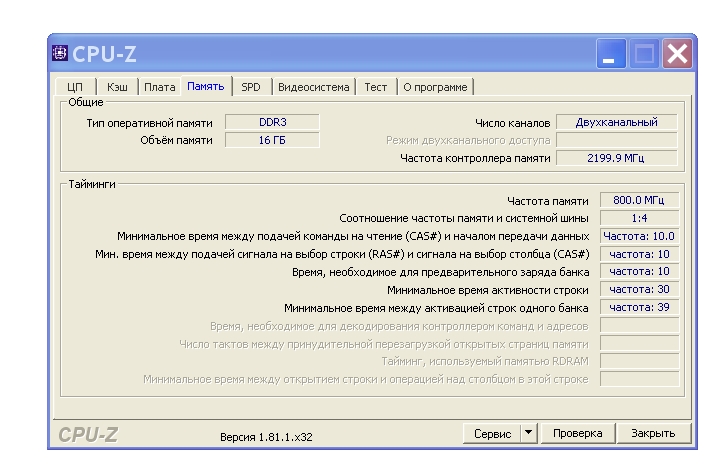Click the частота: 30 value
This screenshot has width=722, height=469.
pyautogui.click(x=639, y=290)
